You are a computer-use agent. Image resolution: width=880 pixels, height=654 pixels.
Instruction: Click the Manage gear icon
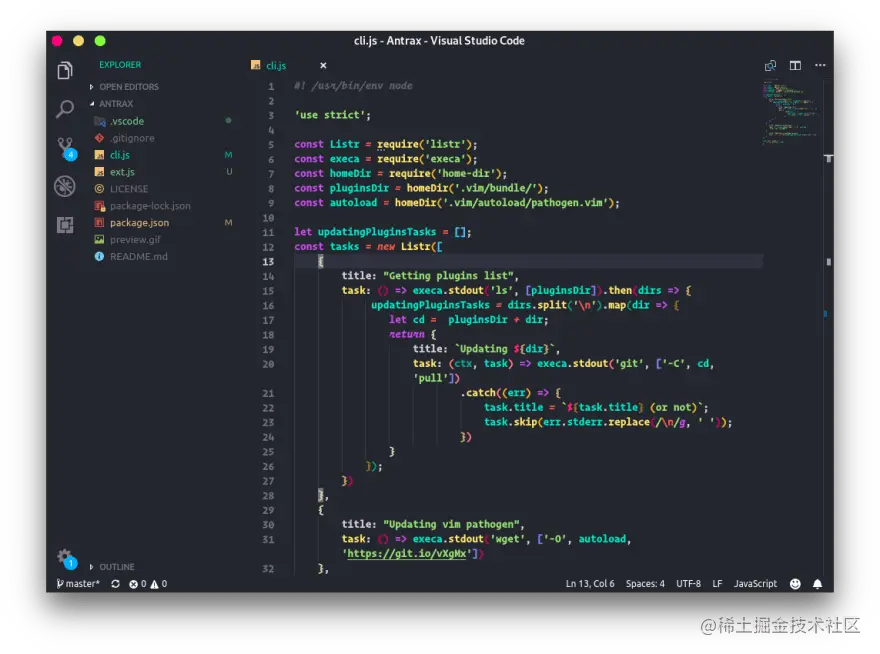point(65,557)
